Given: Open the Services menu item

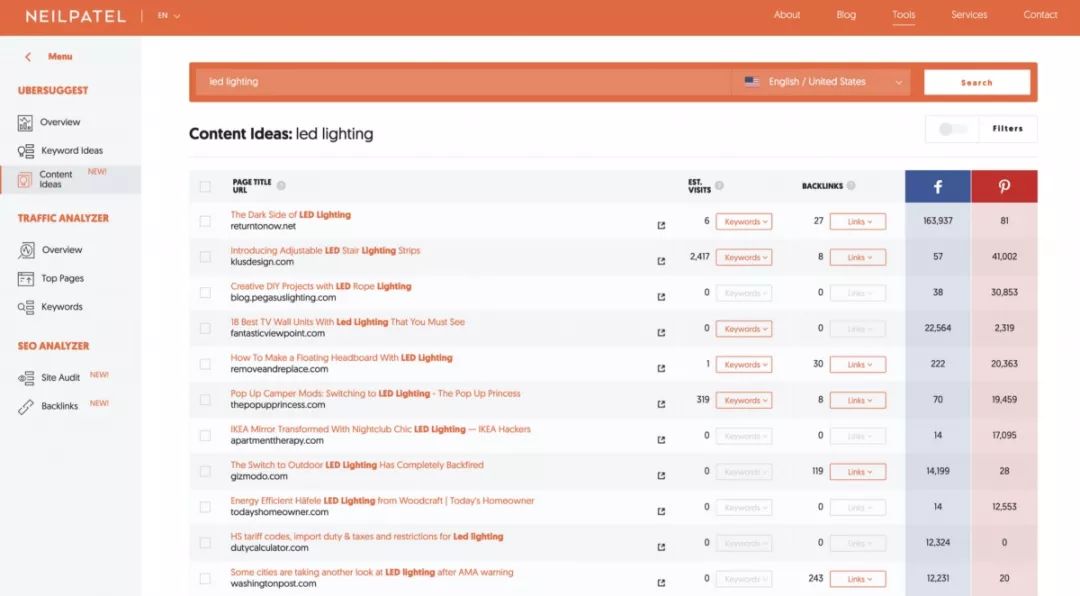Looking at the screenshot, I should [969, 14].
